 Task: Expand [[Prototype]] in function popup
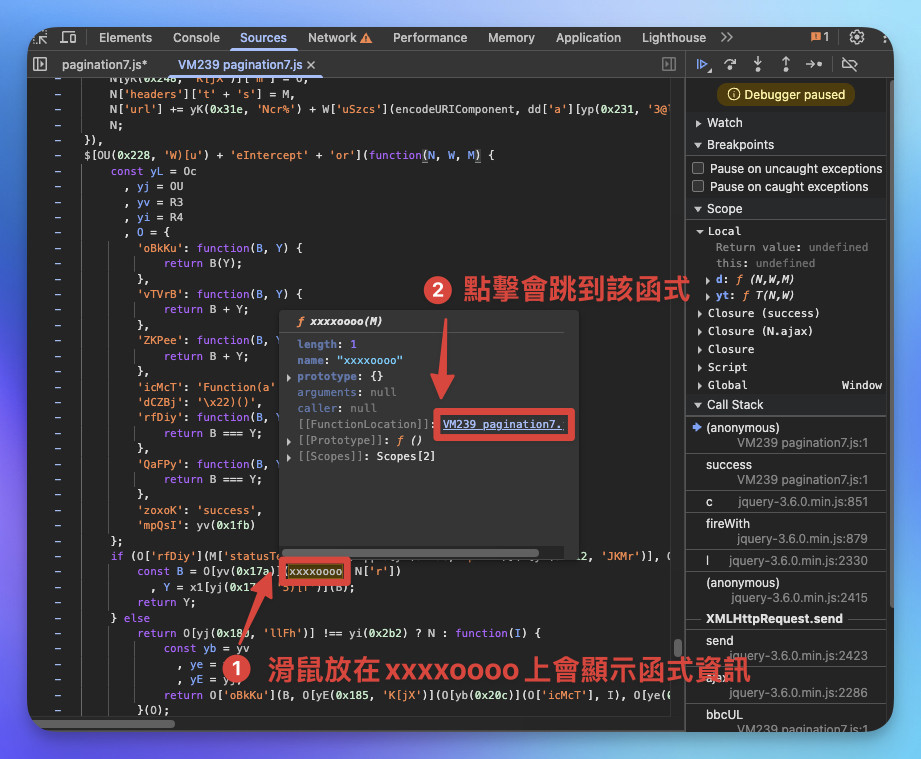tap(289, 441)
